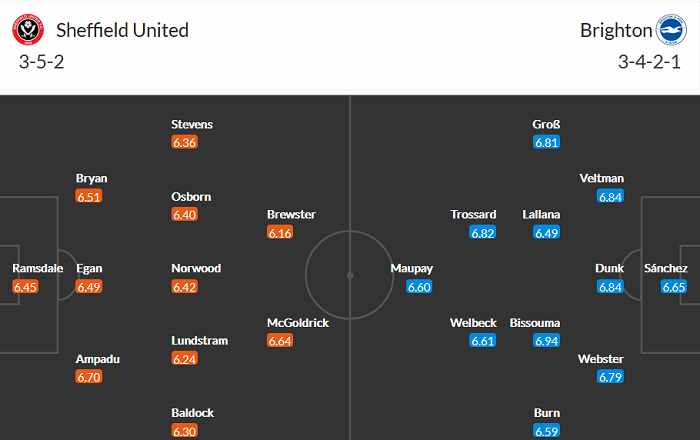Click player name Groß

pyautogui.click(x=547, y=125)
